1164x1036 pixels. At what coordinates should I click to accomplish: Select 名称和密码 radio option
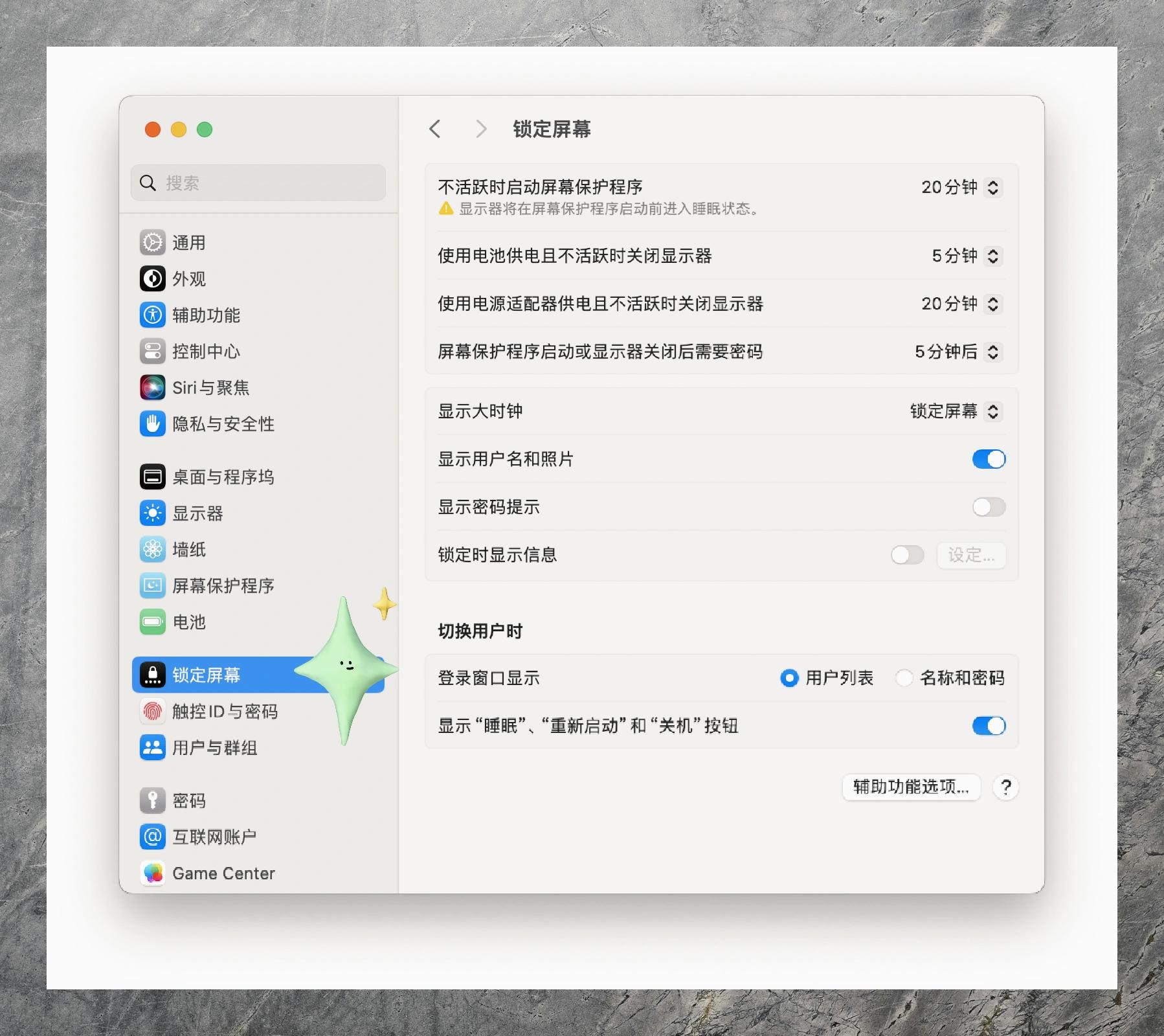(904, 678)
